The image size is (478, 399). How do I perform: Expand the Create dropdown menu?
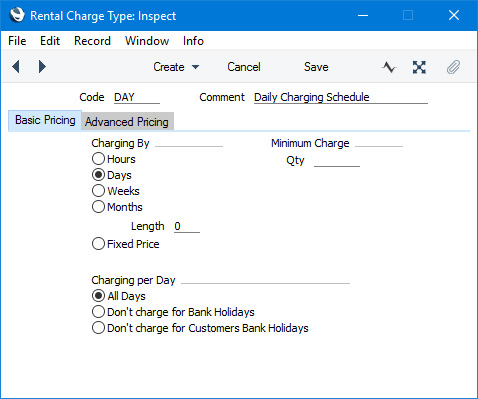[x=176, y=67]
